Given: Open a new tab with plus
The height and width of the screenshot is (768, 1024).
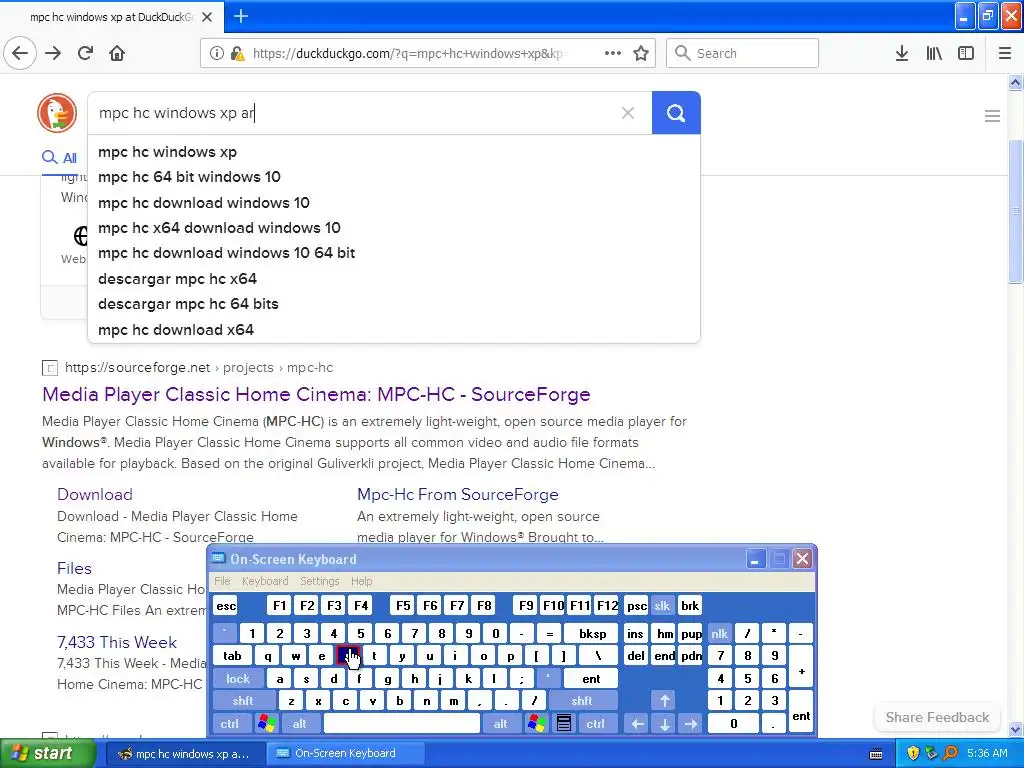Looking at the screenshot, I should [240, 16].
